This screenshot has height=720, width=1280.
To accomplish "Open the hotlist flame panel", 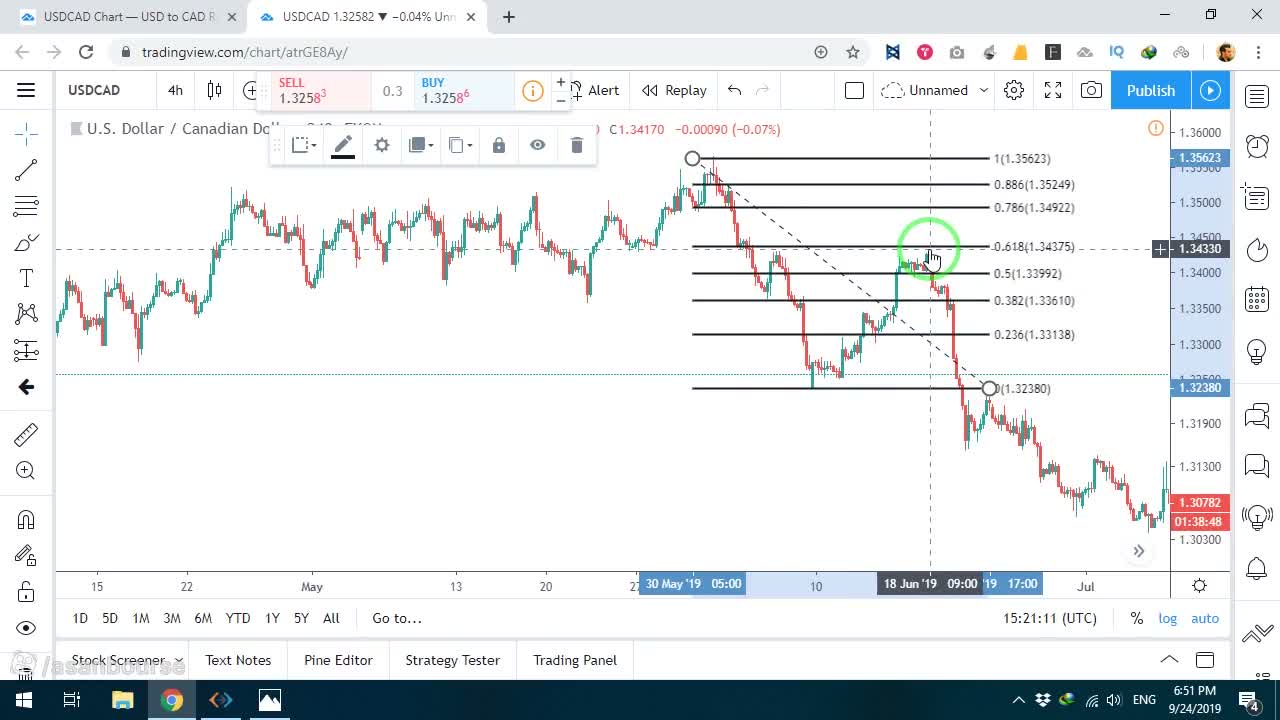I will [1257, 248].
